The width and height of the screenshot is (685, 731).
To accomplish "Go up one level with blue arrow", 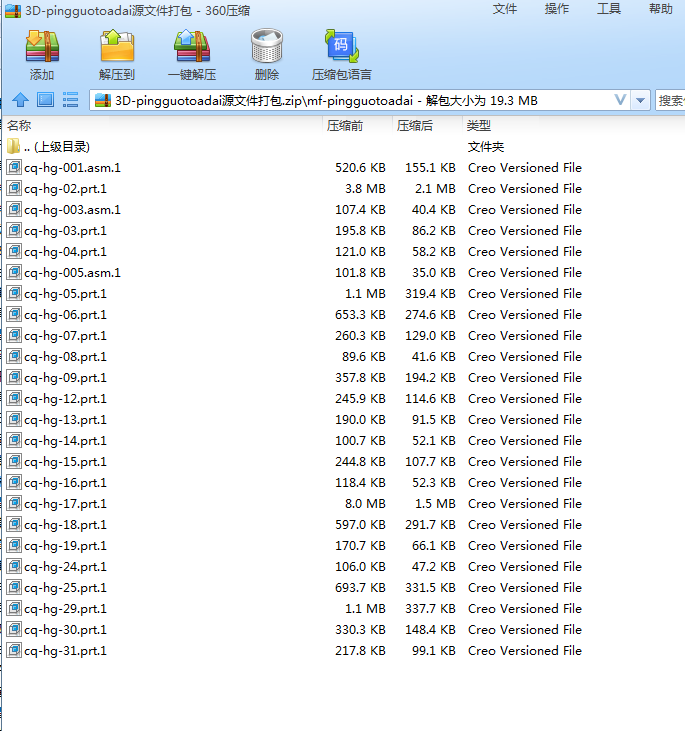I will click(20, 100).
